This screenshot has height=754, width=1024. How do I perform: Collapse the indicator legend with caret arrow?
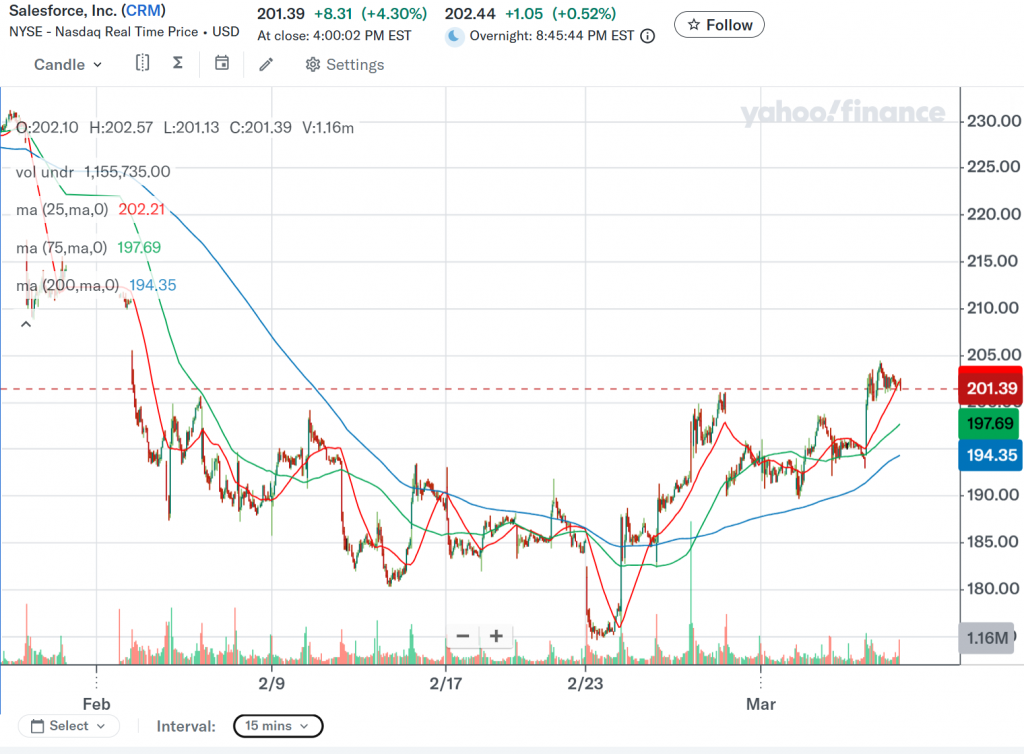[26, 323]
